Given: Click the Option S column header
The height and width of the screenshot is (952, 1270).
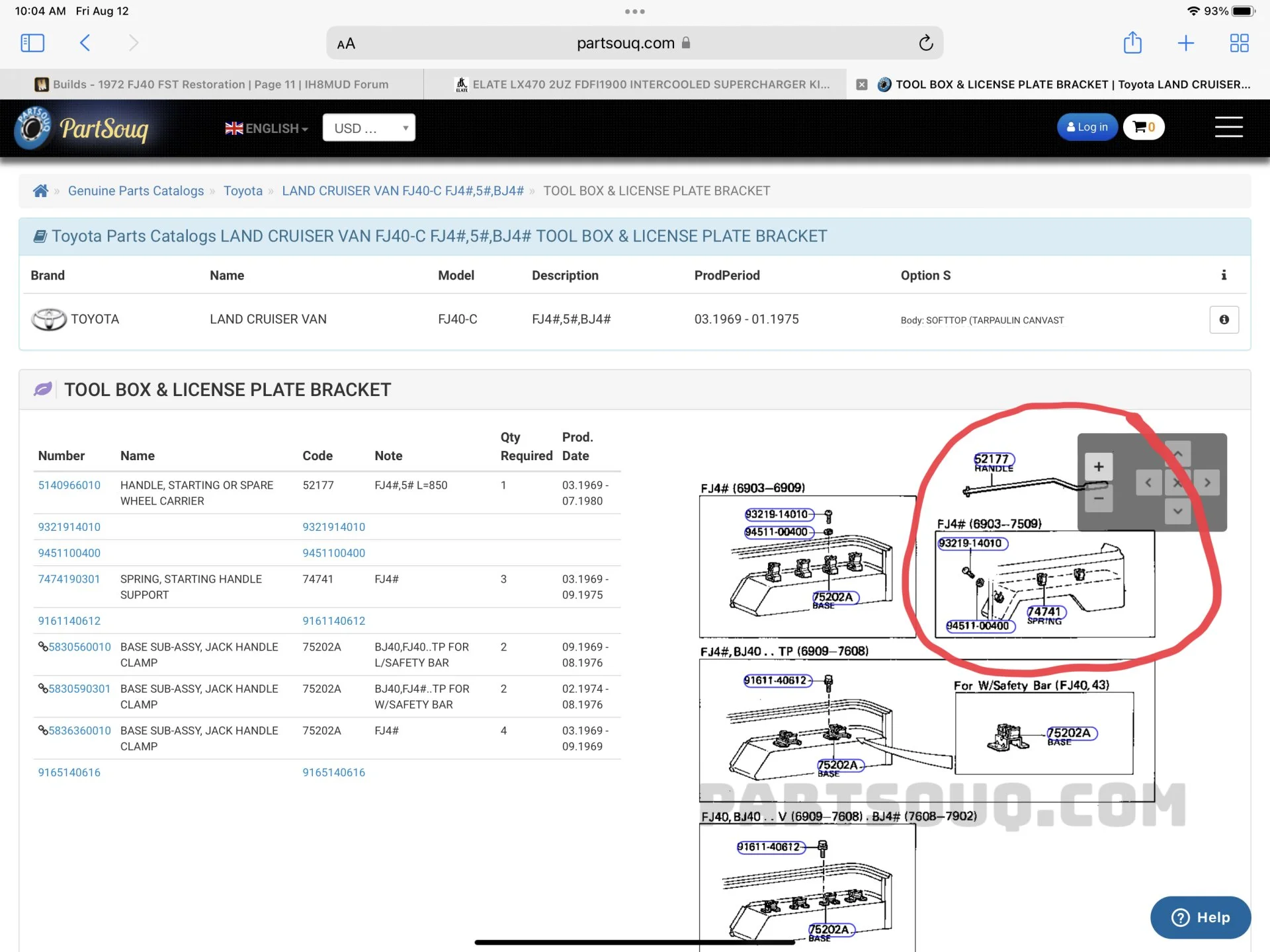Looking at the screenshot, I should pyautogui.click(x=925, y=276).
